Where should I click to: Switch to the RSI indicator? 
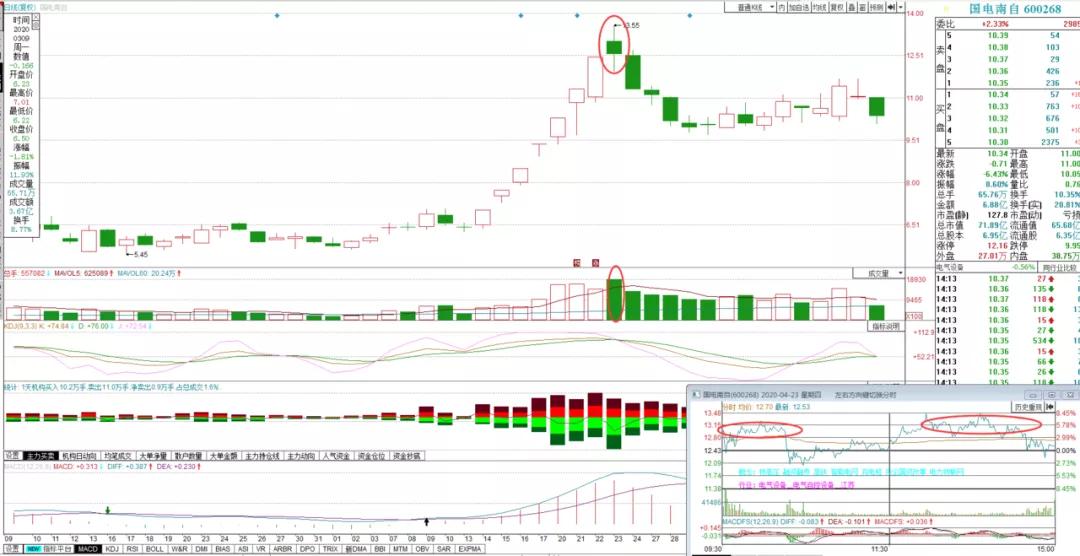134,548
